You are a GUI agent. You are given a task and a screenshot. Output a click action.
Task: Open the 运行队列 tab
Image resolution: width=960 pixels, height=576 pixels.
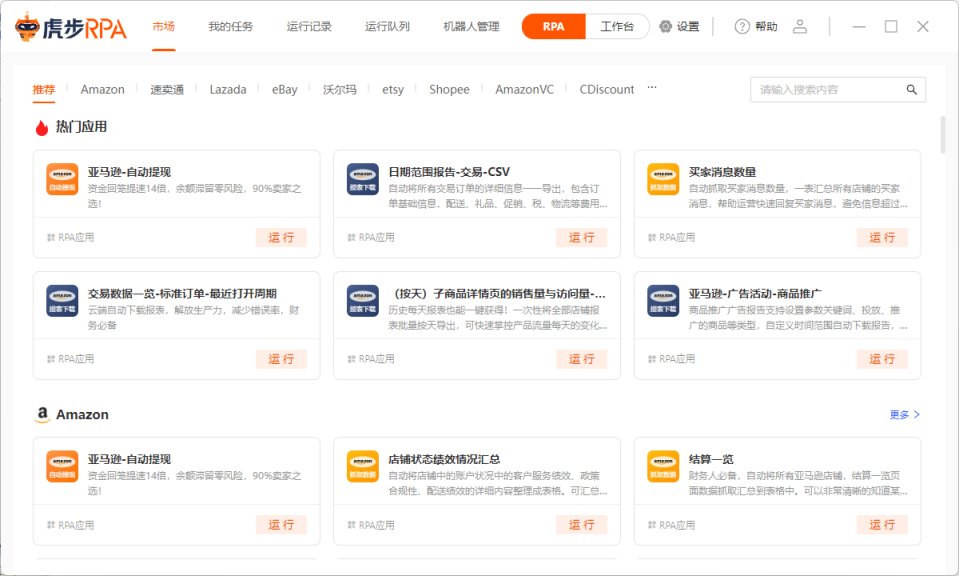388,26
